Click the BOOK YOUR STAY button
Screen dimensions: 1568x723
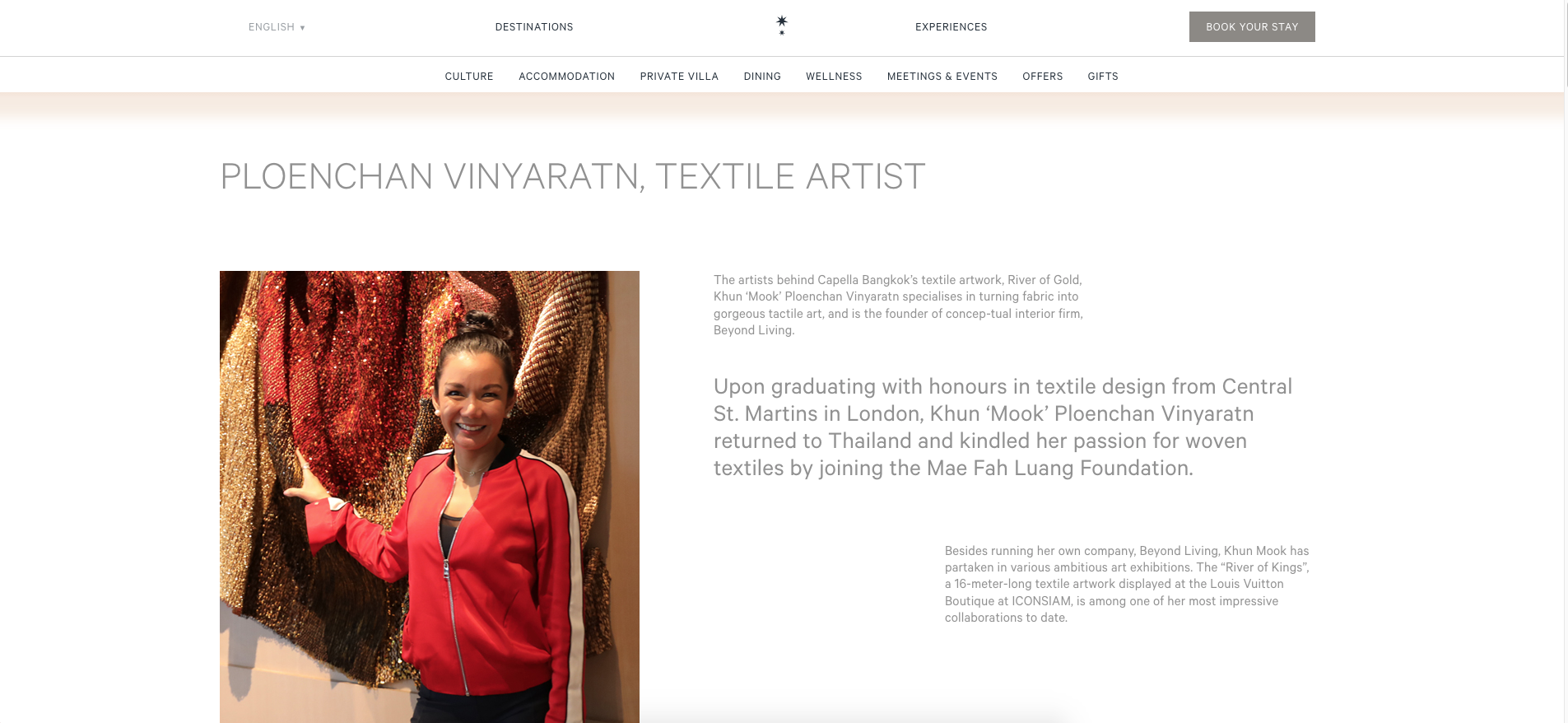1252,27
